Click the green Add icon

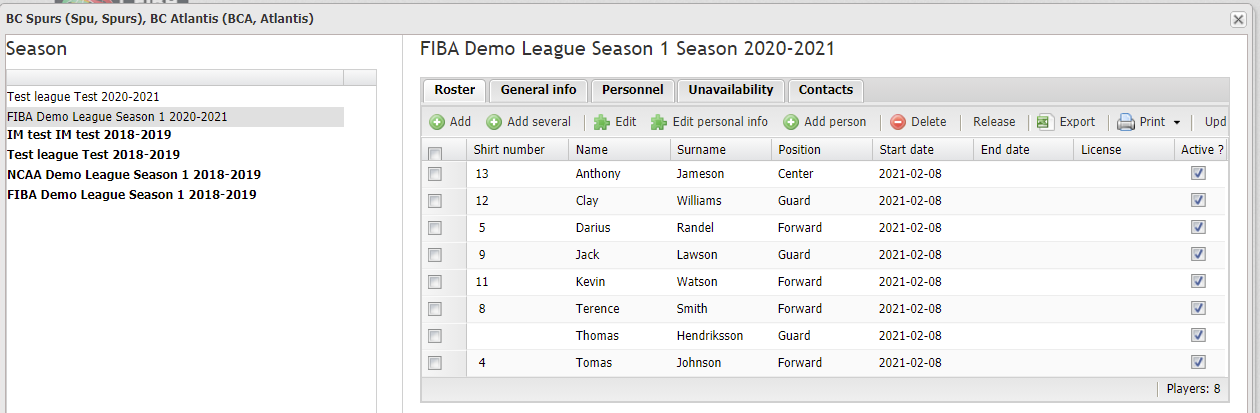(437, 122)
